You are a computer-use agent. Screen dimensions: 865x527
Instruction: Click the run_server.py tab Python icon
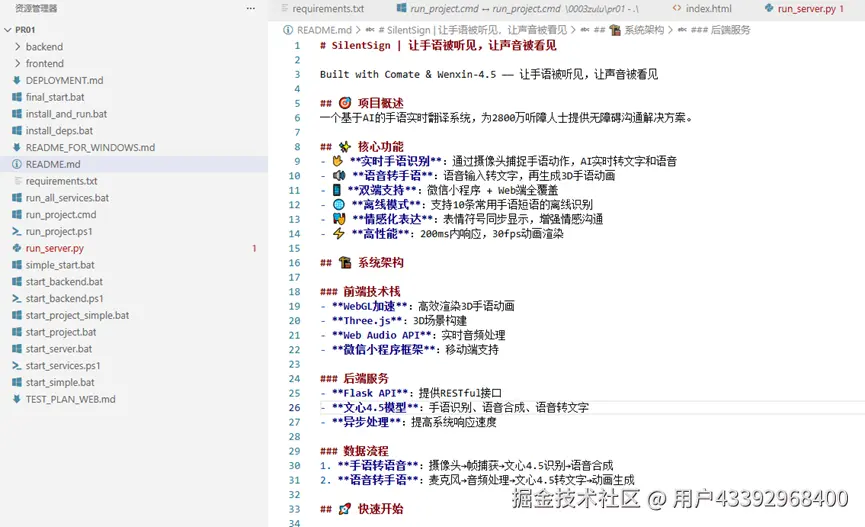tap(769, 8)
